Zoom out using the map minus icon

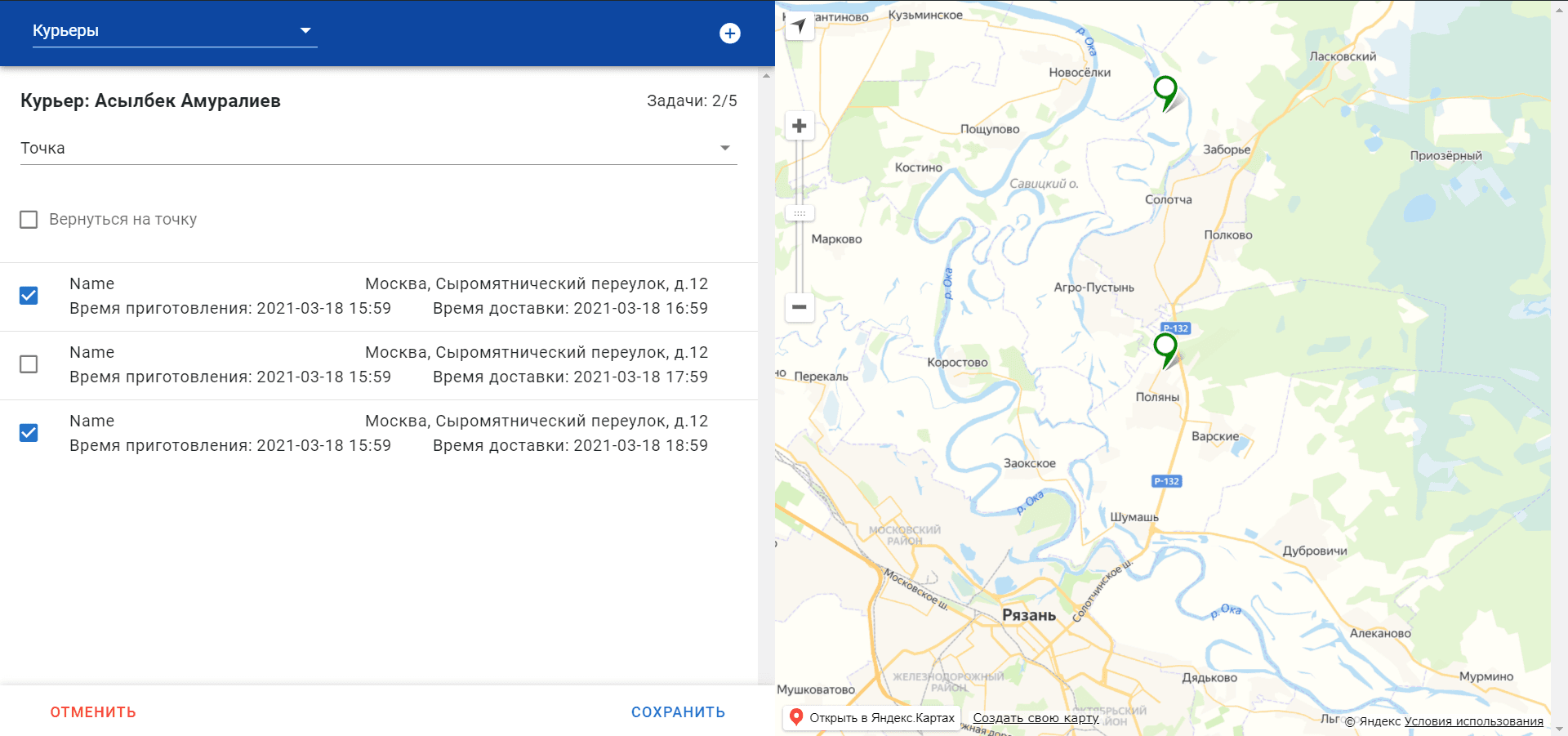pos(799,307)
